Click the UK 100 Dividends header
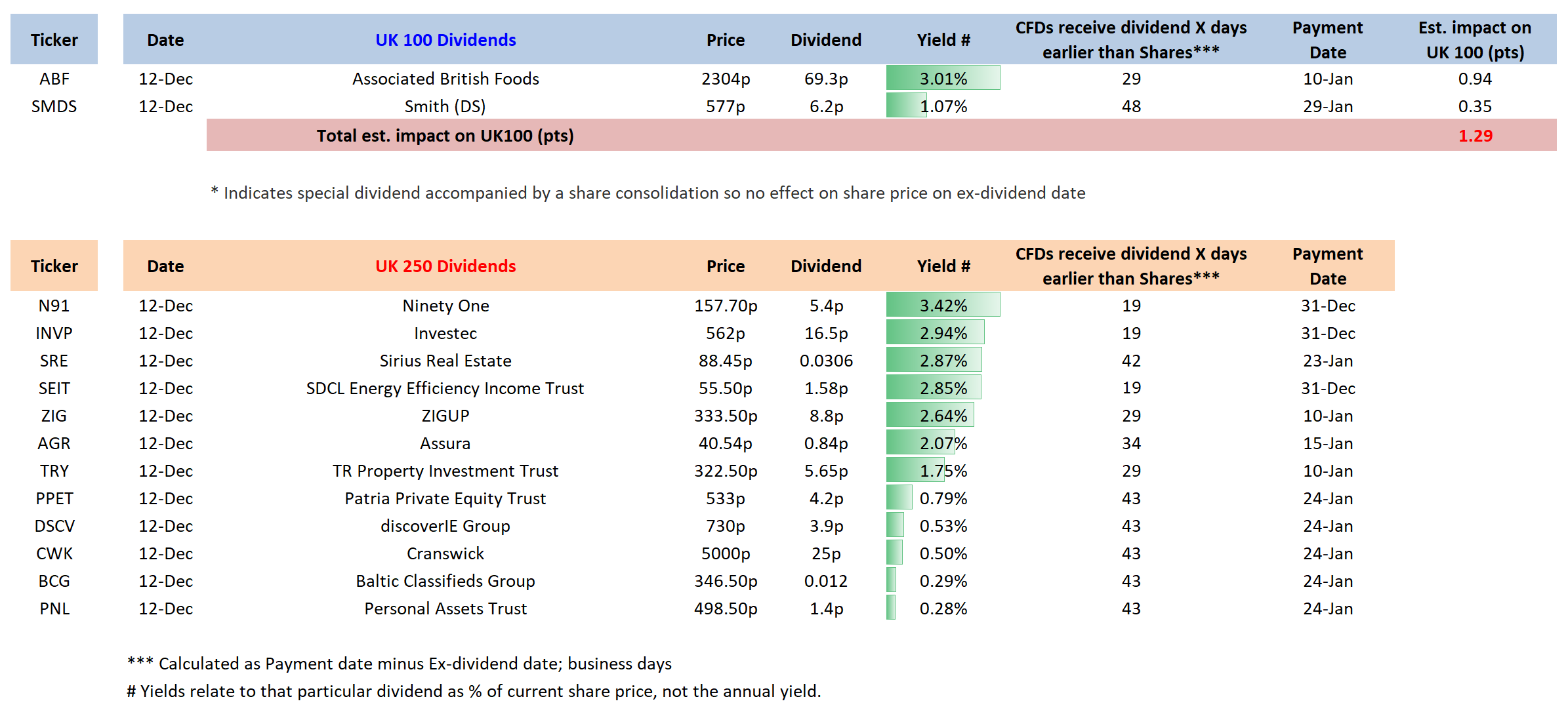 [x=445, y=40]
